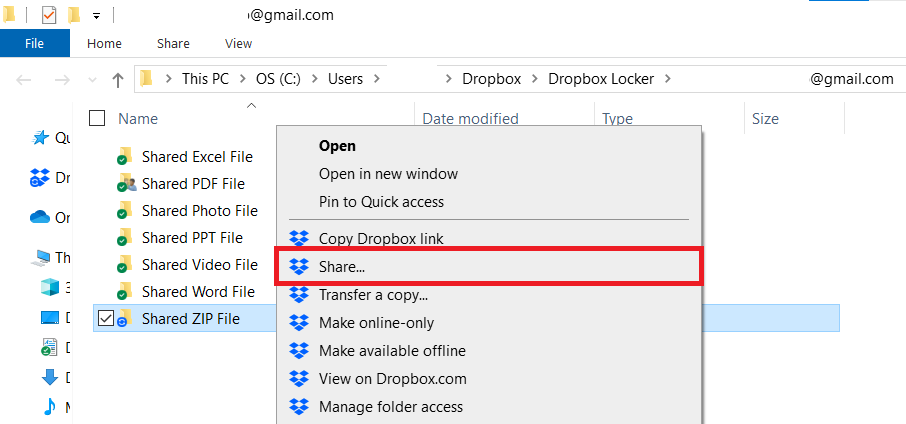Image resolution: width=906 pixels, height=424 pixels.
Task: Sort by the Date modified column header
Action: click(x=470, y=119)
